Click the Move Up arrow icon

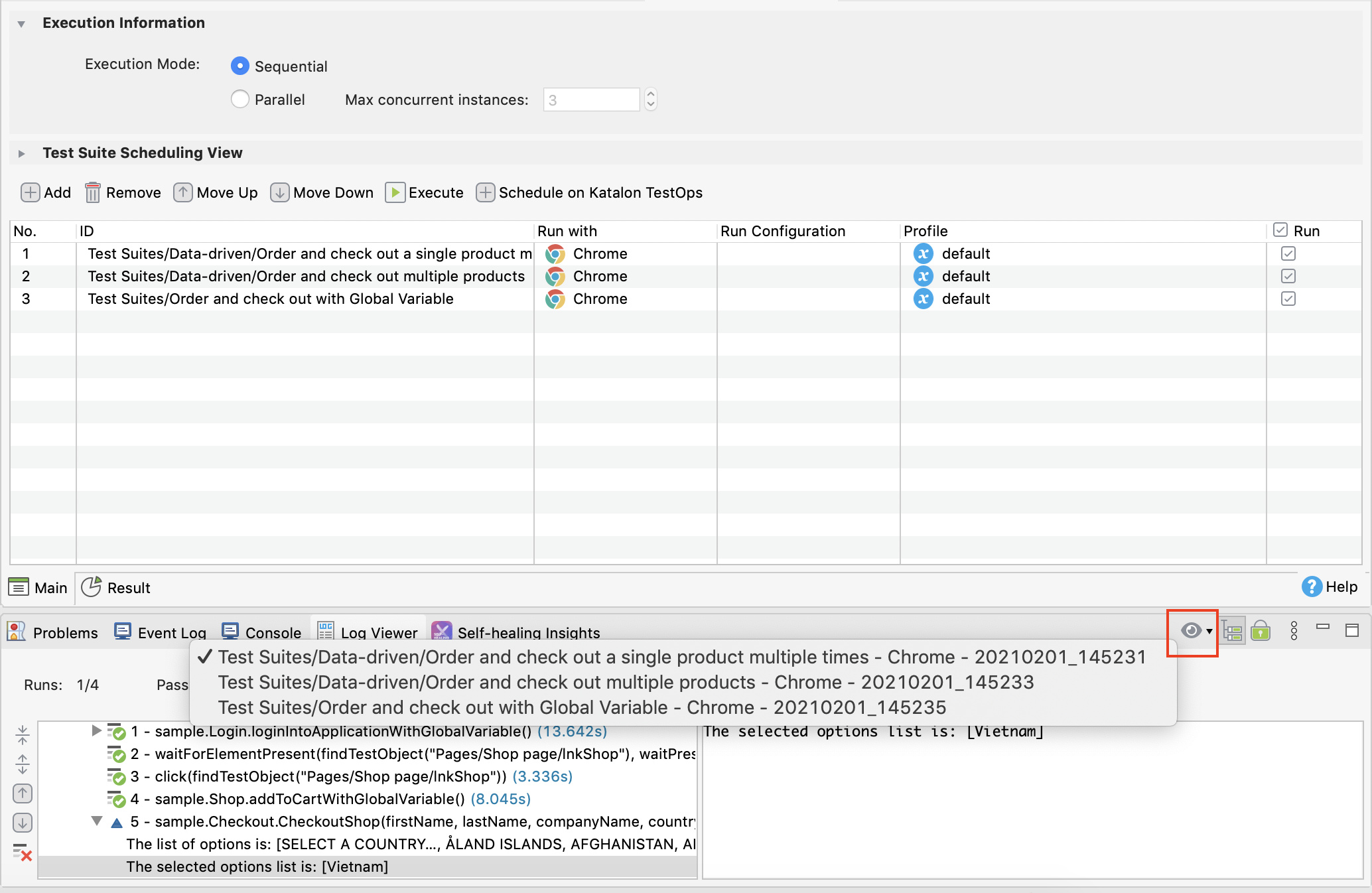point(183,192)
